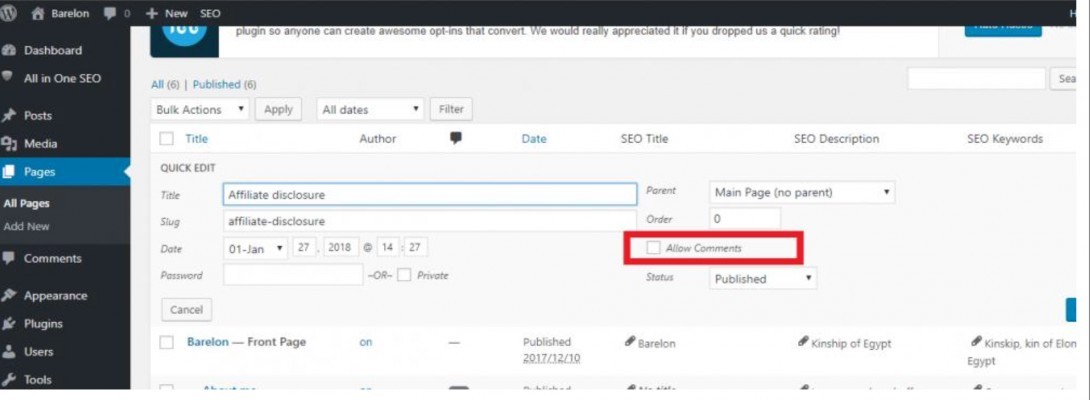Tick the Private checkbox
The width and height of the screenshot is (1090, 400).
(404, 275)
